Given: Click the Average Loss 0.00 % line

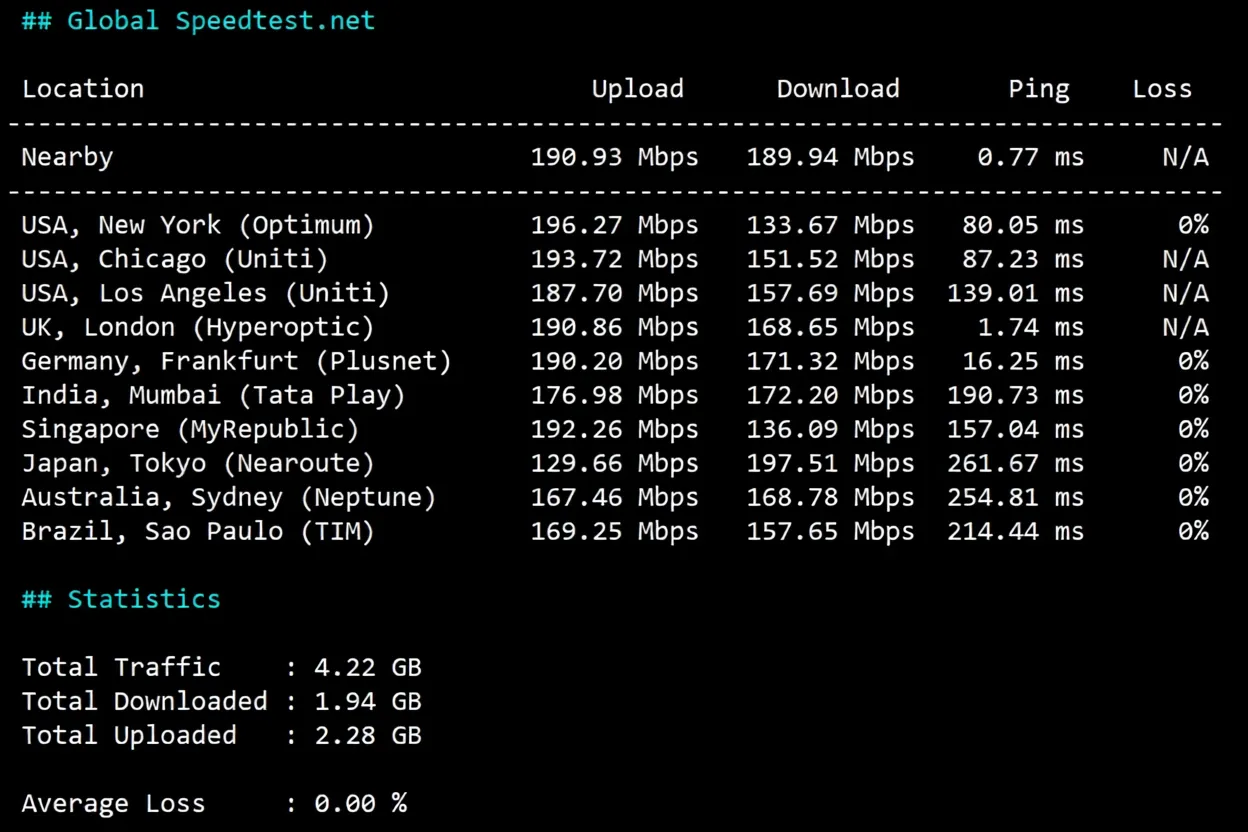Looking at the screenshot, I should tap(215, 802).
